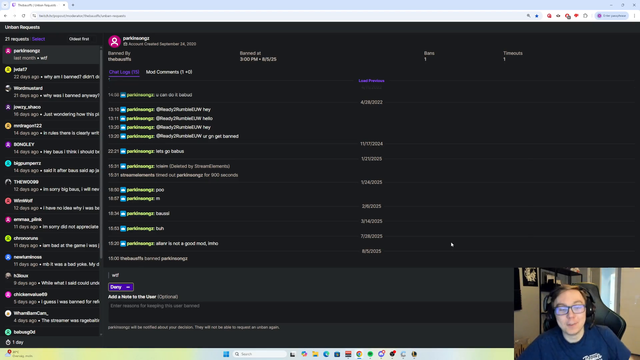The width and height of the screenshot is (640, 360).
Task: Open File Explorer from taskbar
Action: coord(315,354)
